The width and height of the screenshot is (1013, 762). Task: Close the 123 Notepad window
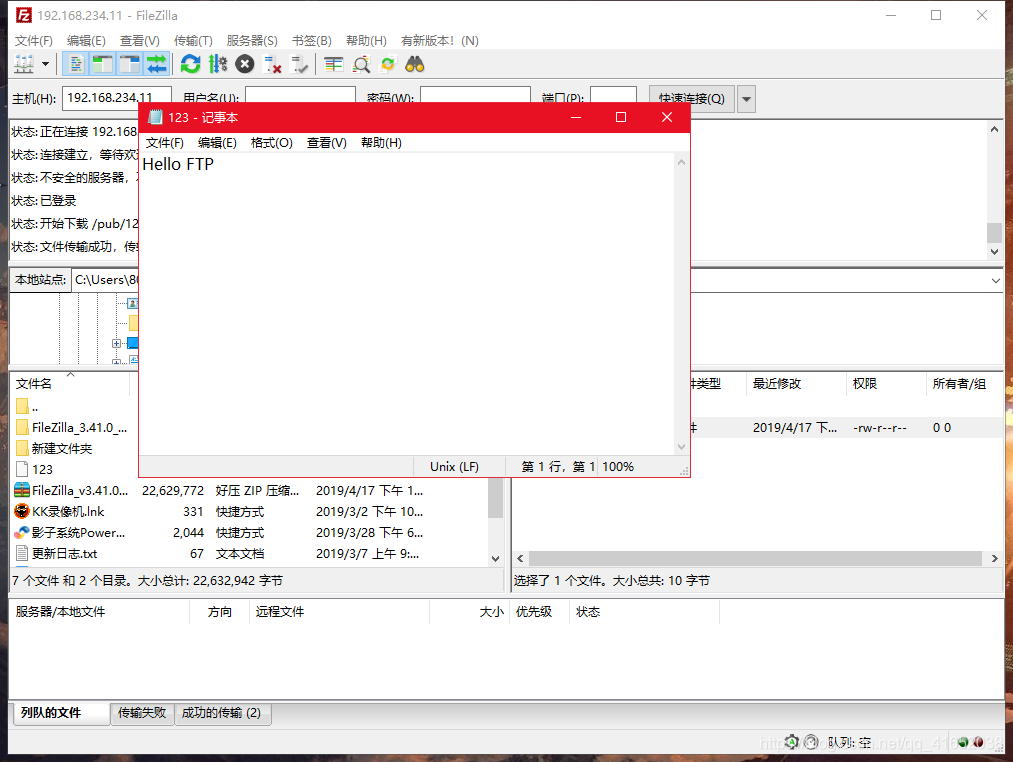coord(667,117)
